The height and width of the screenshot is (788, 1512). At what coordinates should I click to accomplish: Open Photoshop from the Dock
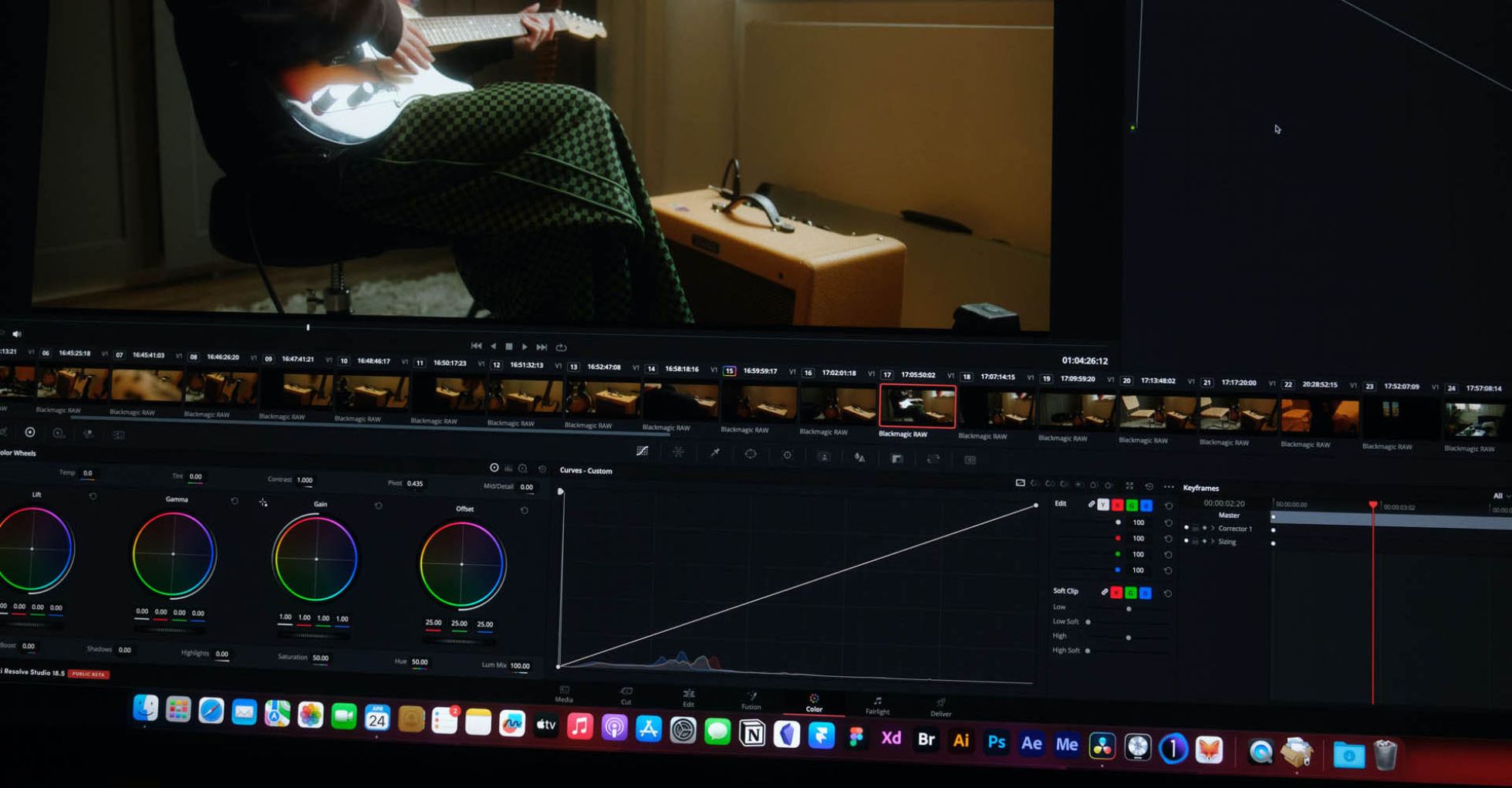[x=996, y=742]
